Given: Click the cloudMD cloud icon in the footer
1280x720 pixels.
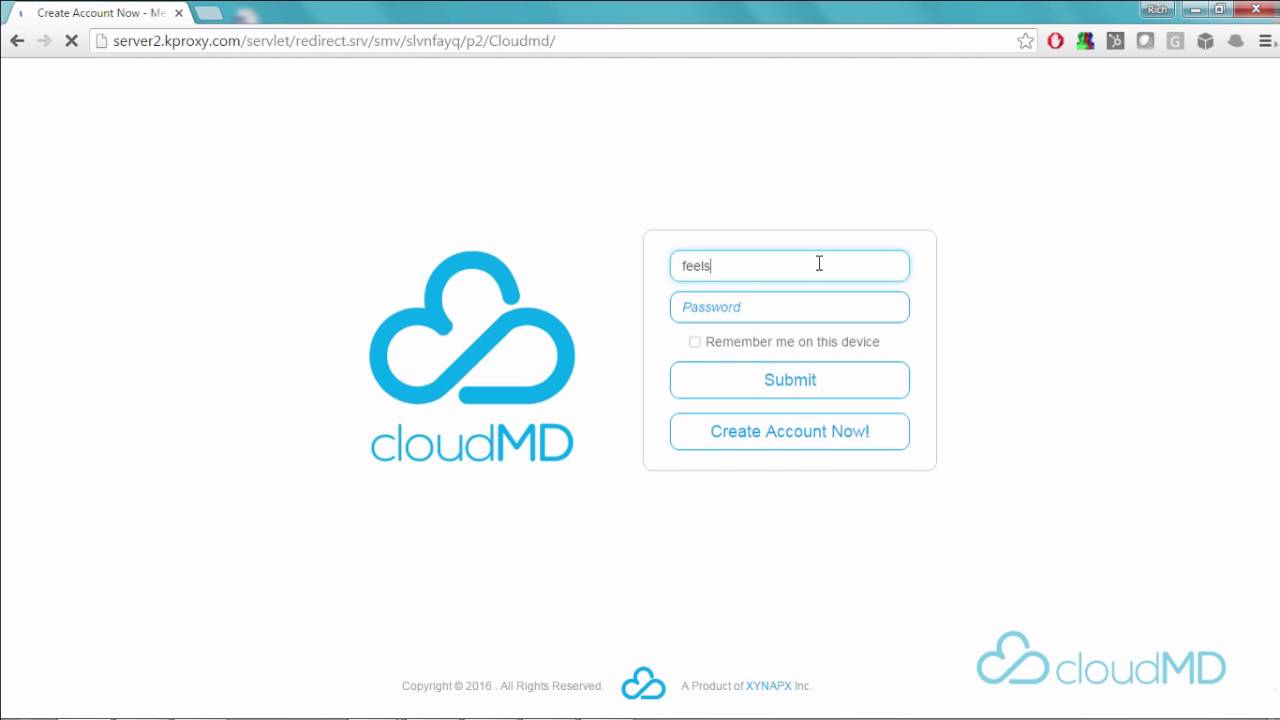Looking at the screenshot, I should pyautogui.click(x=643, y=684).
